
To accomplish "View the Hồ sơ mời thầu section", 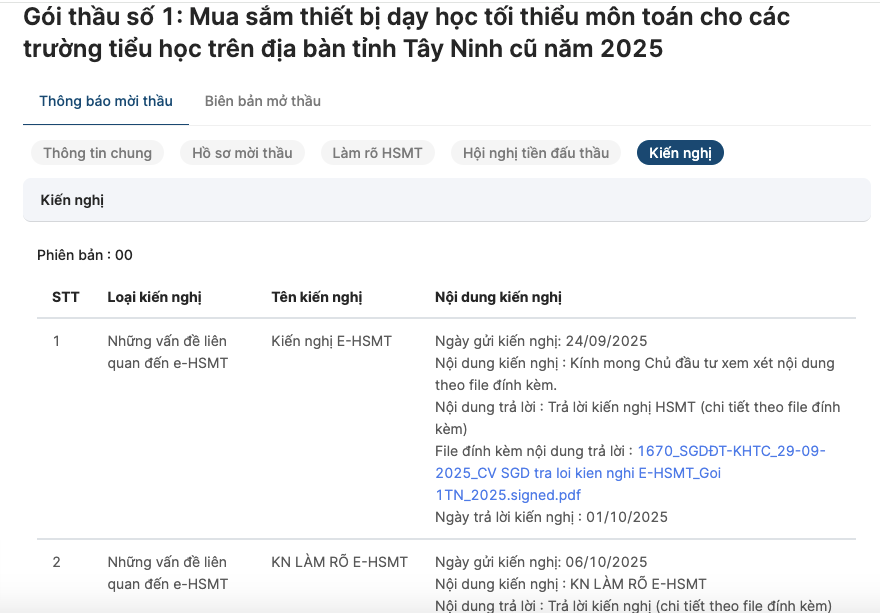I will pyautogui.click(x=242, y=152).
